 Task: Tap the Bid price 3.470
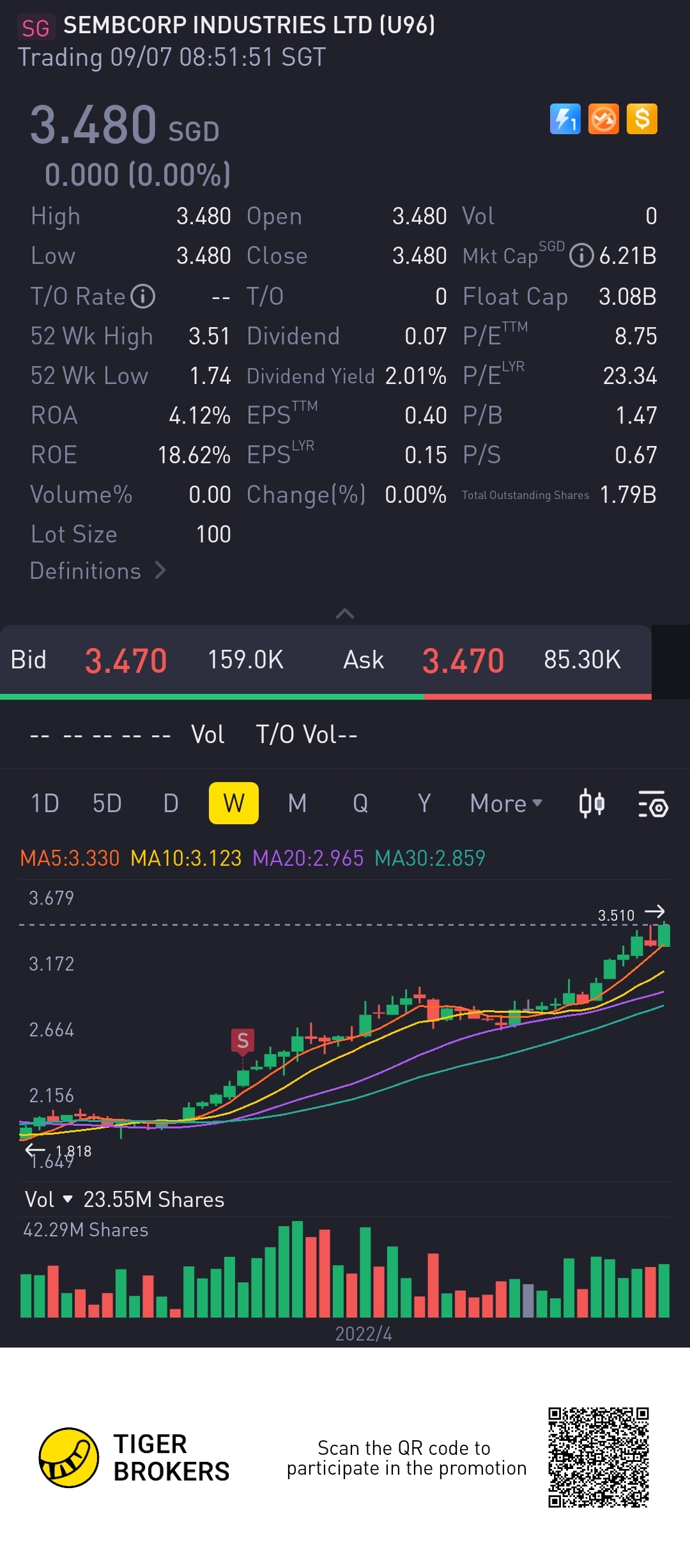pyautogui.click(x=126, y=661)
